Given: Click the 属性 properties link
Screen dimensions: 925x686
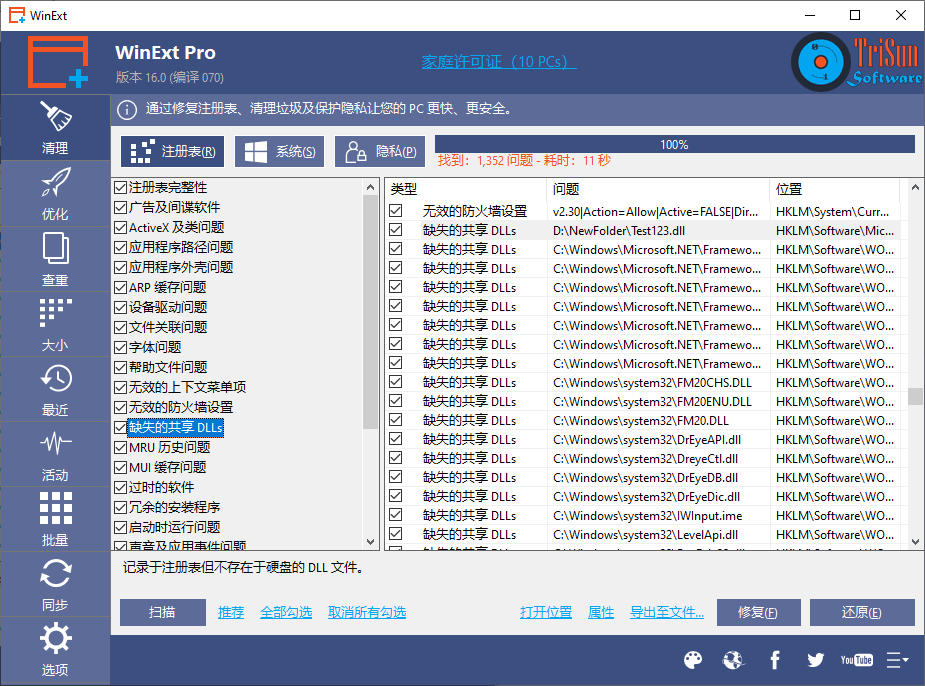Looking at the screenshot, I should pyautogui.click(x=601, y=612).
